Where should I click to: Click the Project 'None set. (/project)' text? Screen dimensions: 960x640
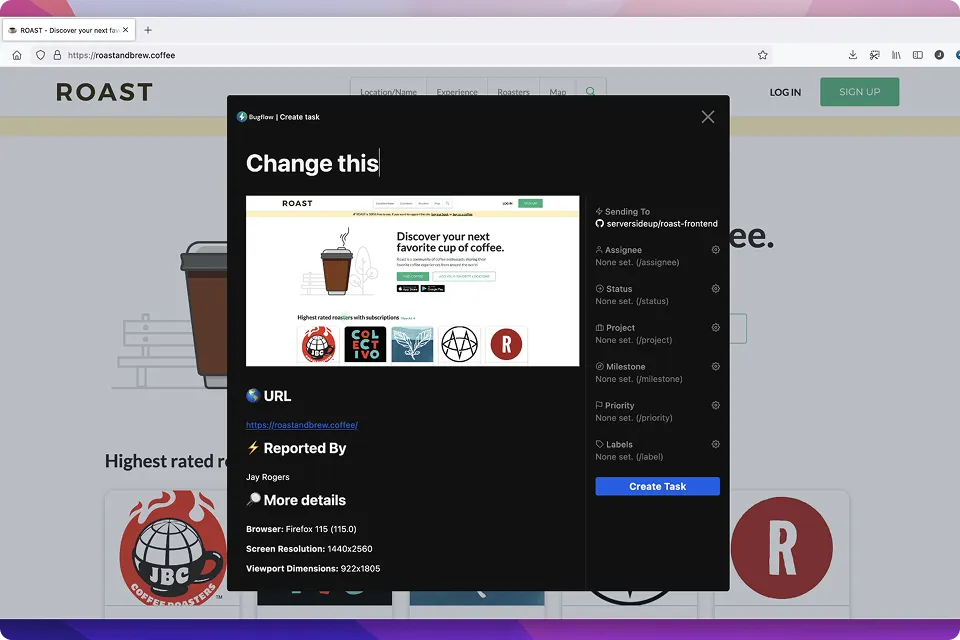pos(634,340)
